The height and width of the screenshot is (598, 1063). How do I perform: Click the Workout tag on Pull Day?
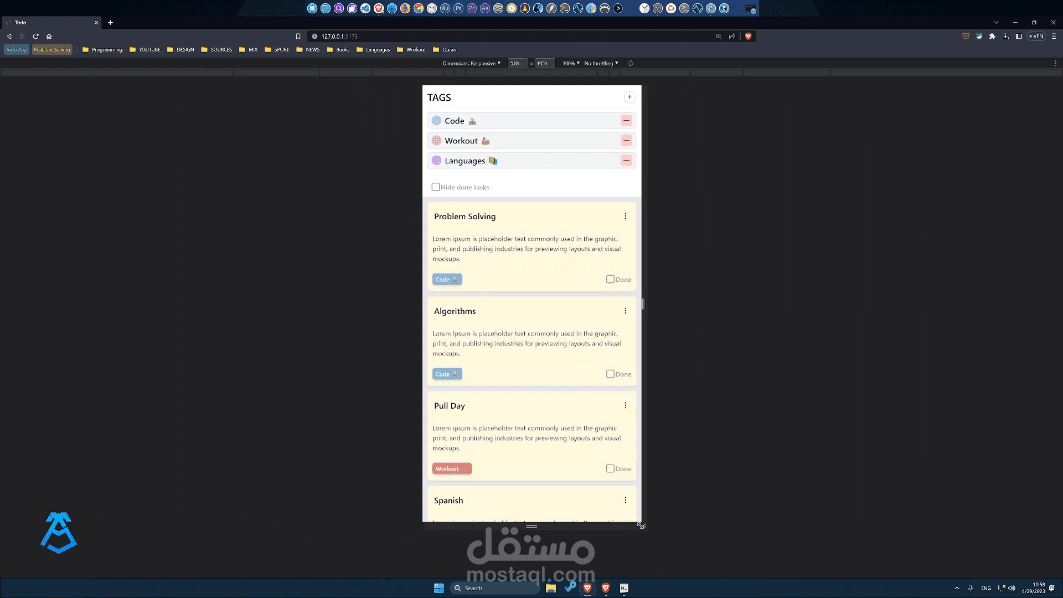click(x=452, y=469)
